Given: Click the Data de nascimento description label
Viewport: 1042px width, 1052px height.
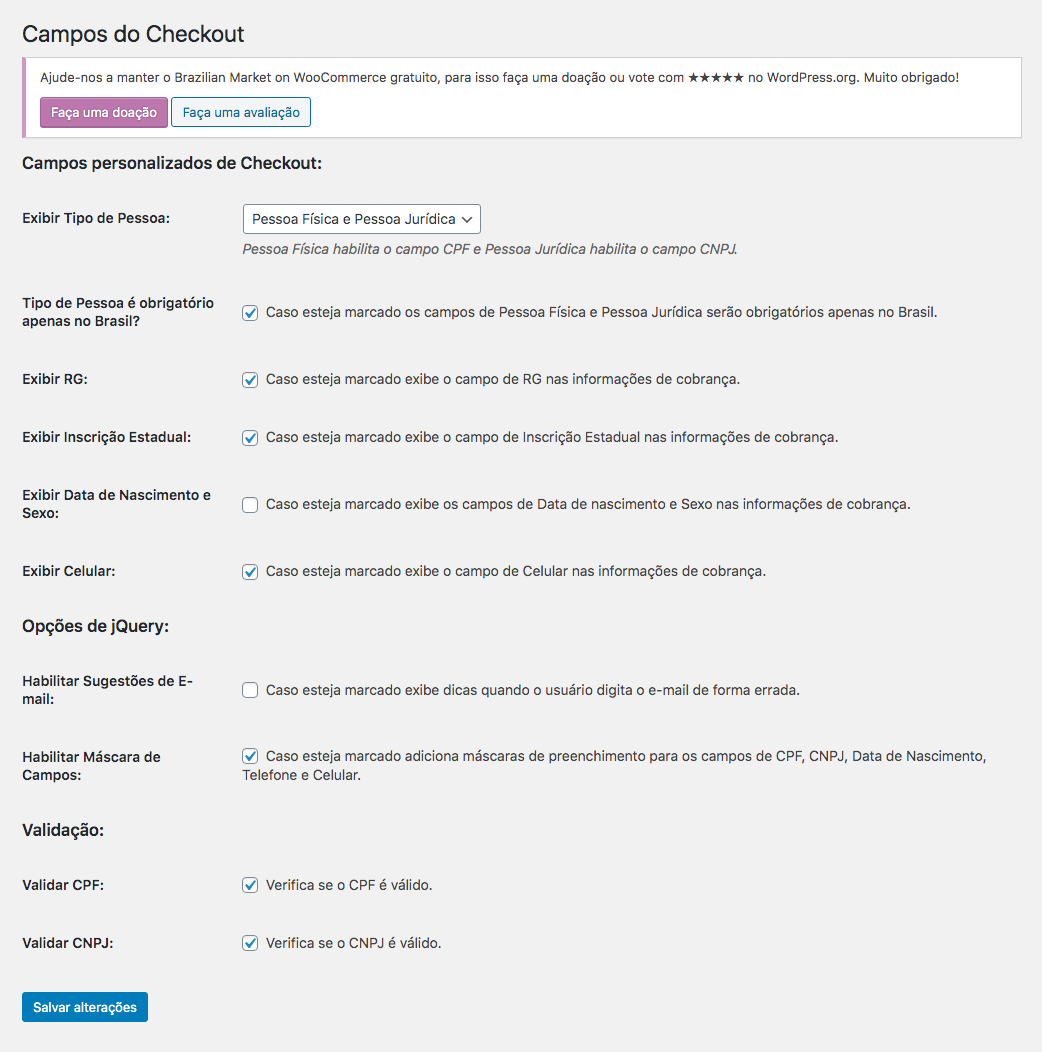Looking at the screenshot, I should click(x=587, y=505).
